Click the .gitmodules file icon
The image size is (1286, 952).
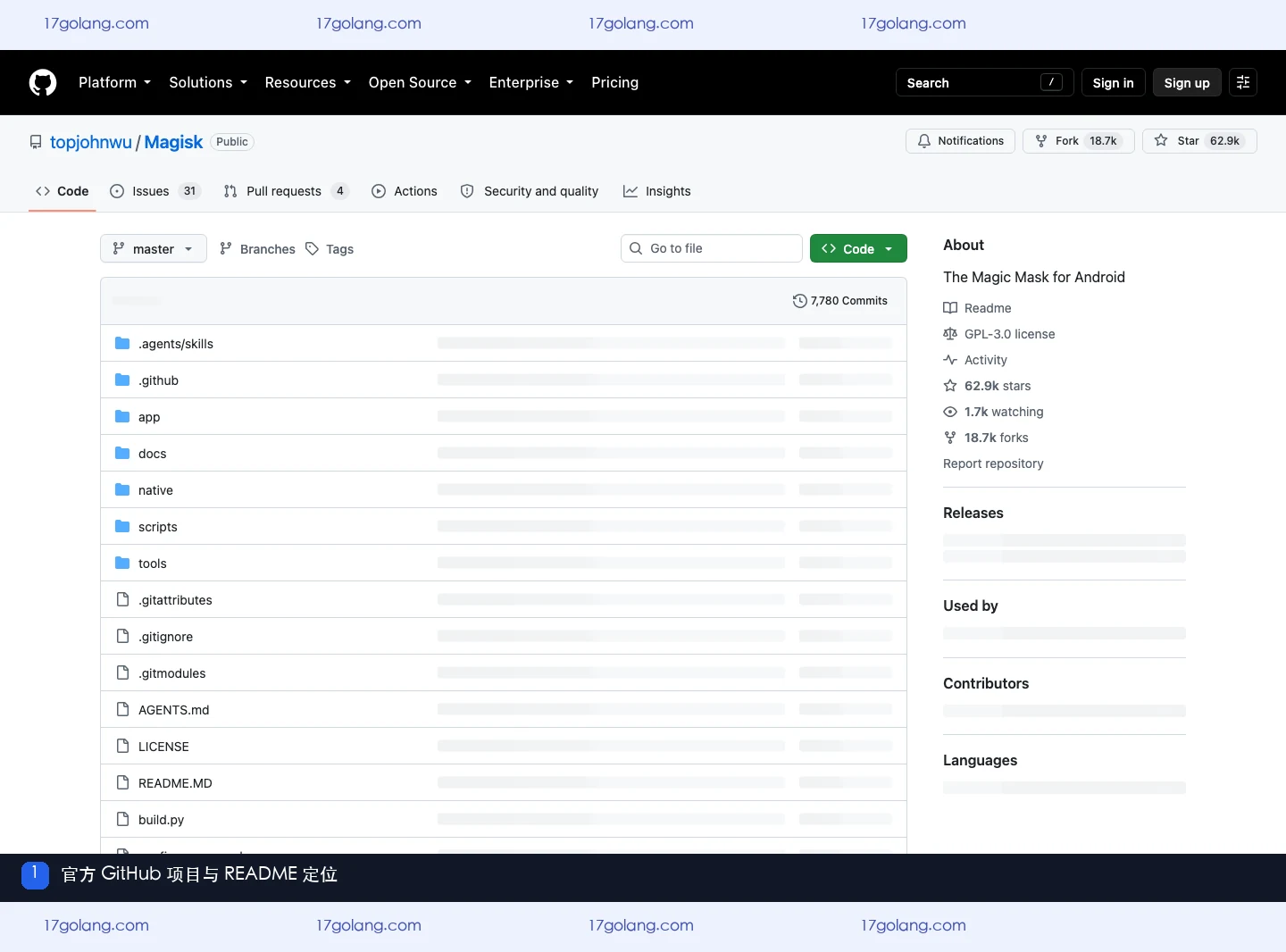(122, 672)
